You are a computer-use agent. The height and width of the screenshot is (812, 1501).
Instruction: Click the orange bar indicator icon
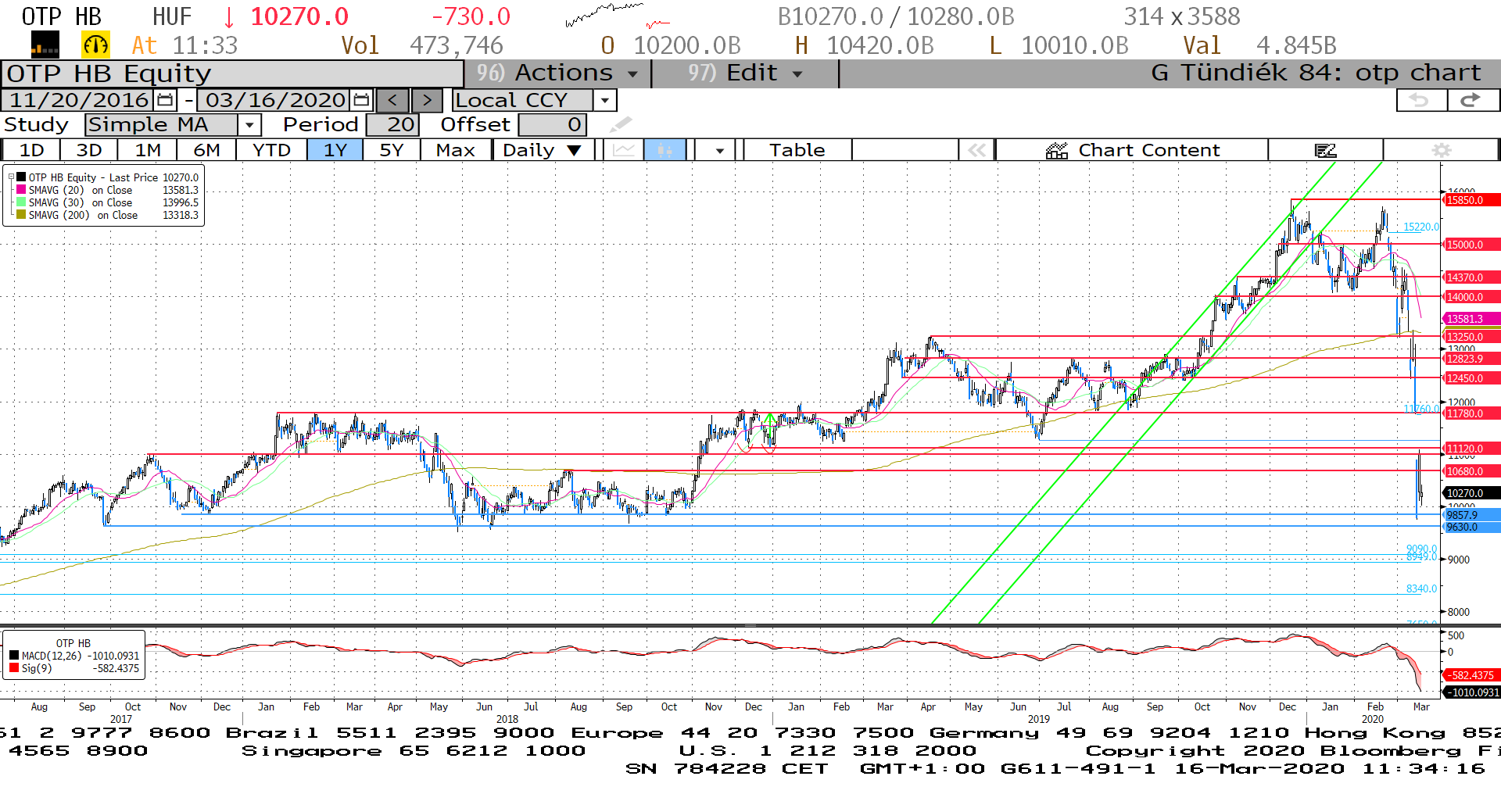tap(45, 45)
